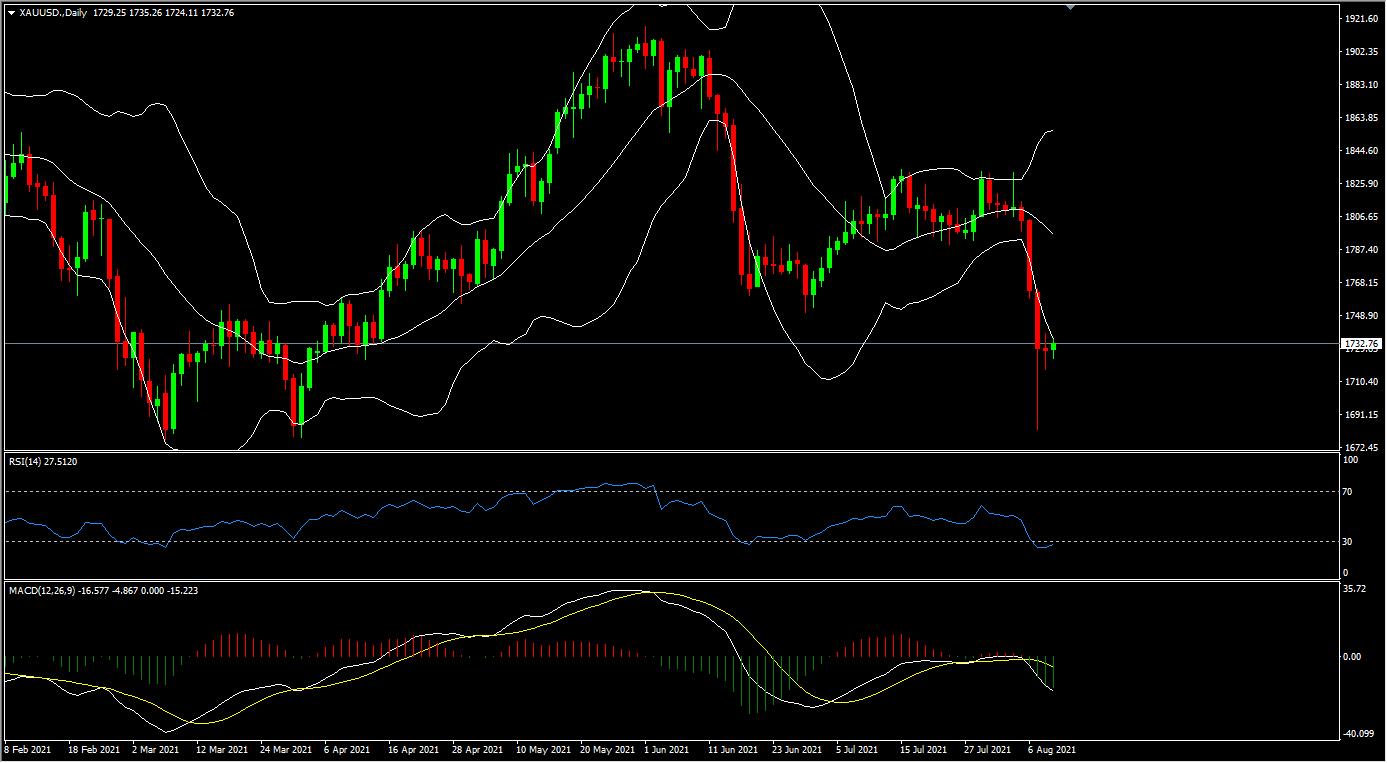This screenshot has width=1387, height=763.
Task: Click the divider between RSI and MACD panels
Action: click(x=670, y=580)
